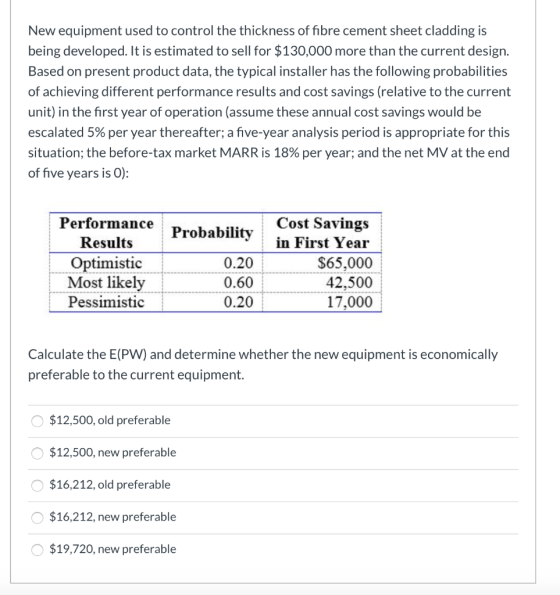This screenshot has height=595, width=560.
Task: Choose the "$12,500, new preferable" answer option
Action: coord(37,453)
